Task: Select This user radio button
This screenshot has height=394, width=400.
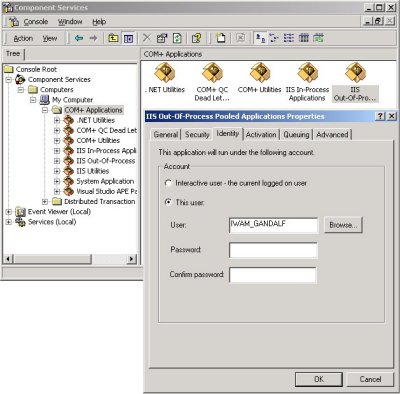Action: [x=168, y=202]
